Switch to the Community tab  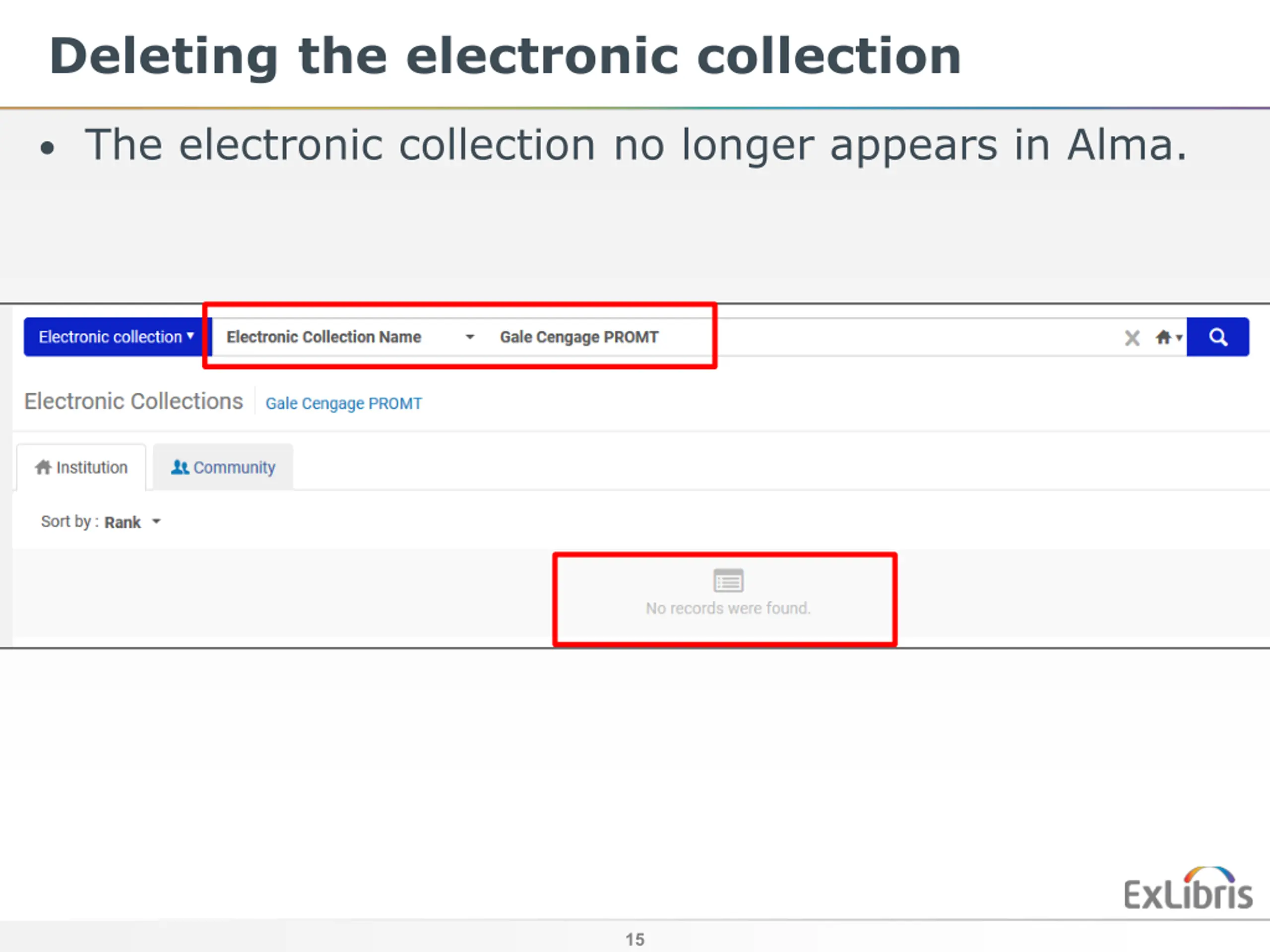click(223, 467)
